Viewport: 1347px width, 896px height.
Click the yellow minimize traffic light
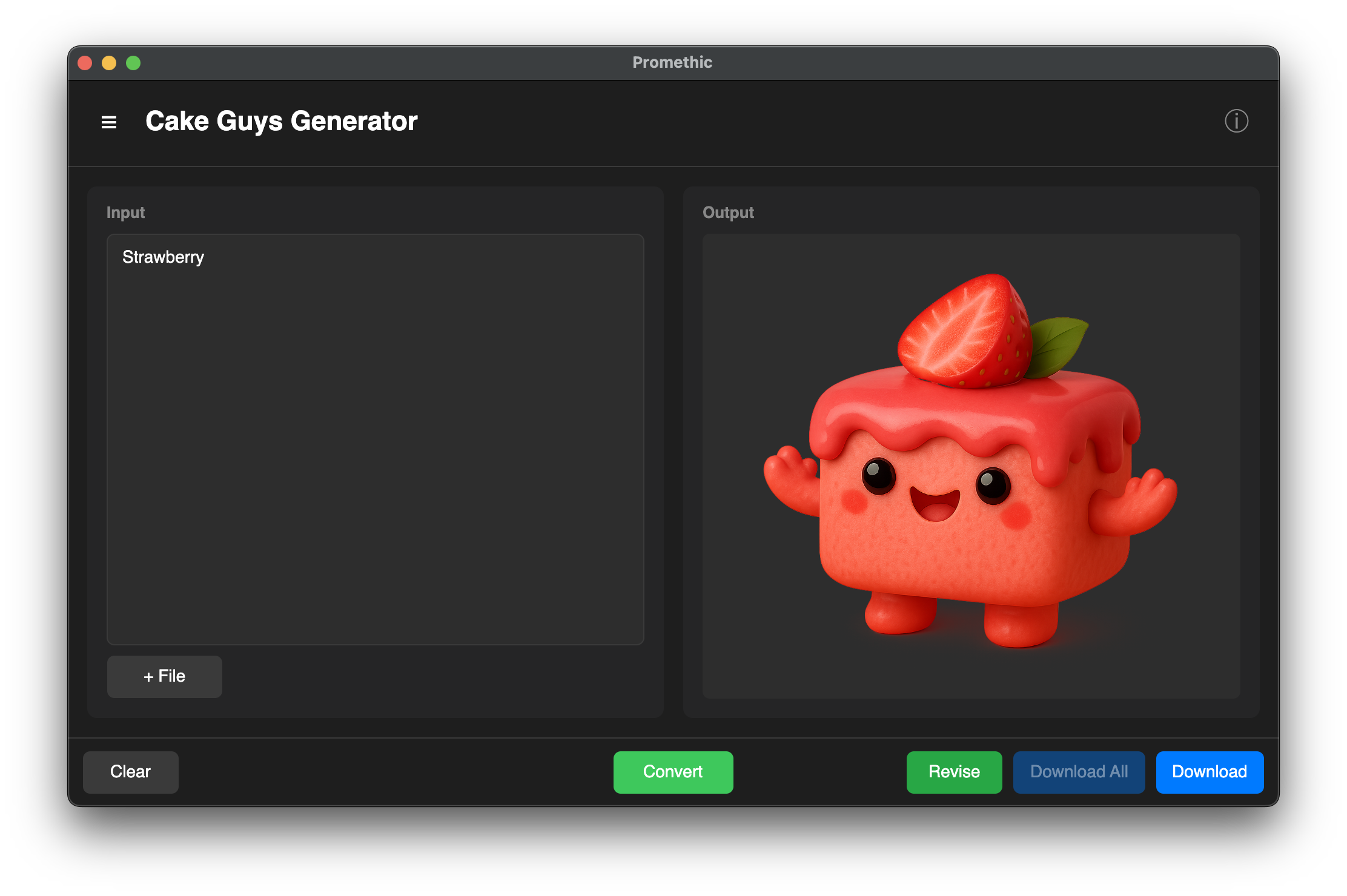click(x=110, y=62)
